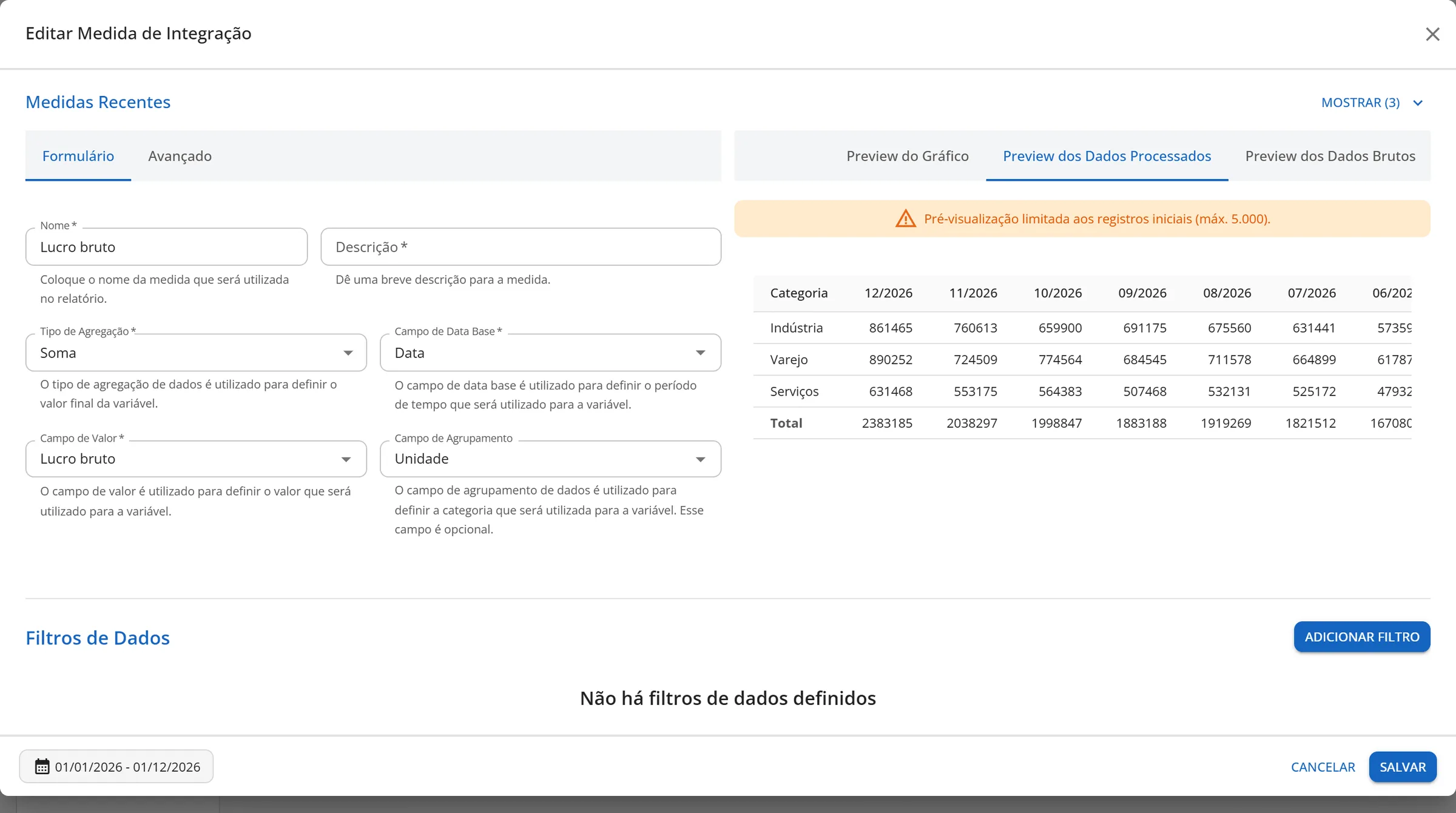Image resolution: width=1456 pixels, height=813 pixels.
Task: Open the Preview do Gráfico tab
Action: tap(908, 156)
